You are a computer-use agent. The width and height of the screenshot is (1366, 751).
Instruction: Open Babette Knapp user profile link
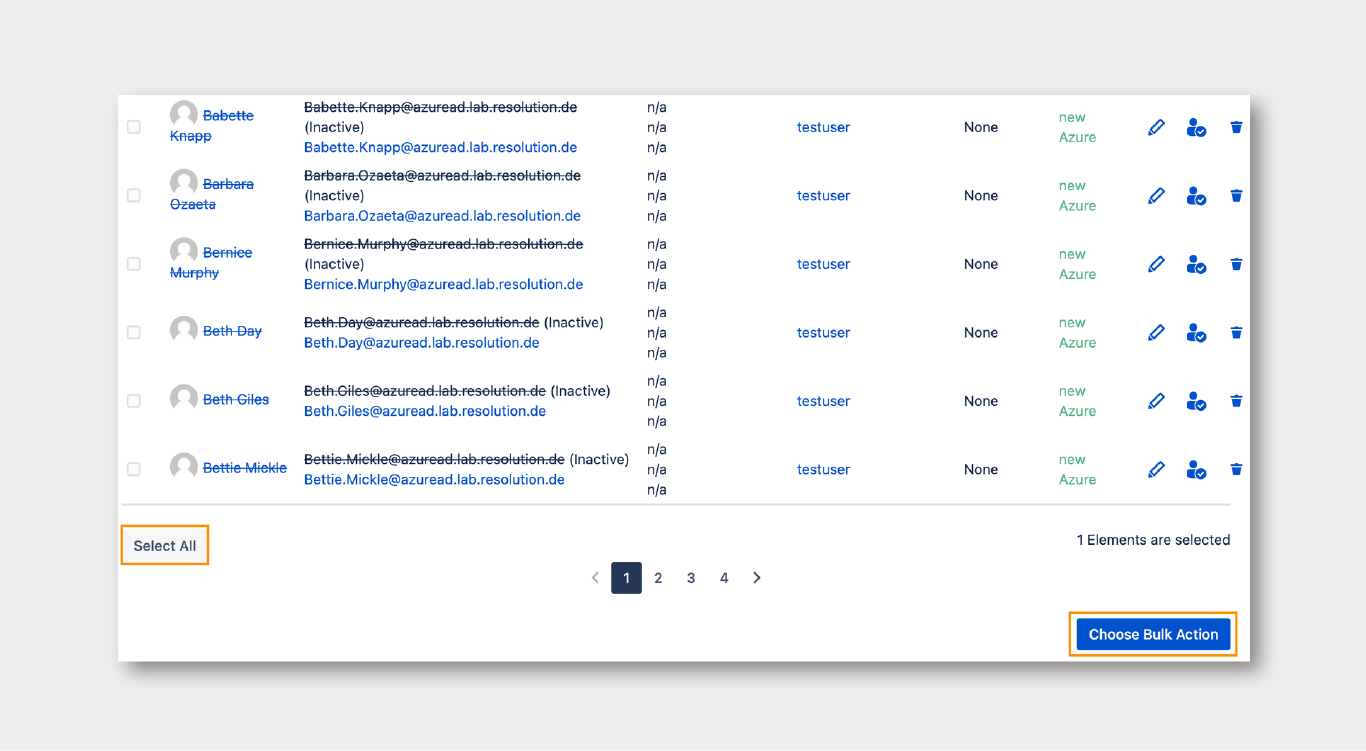click(212, 125)
